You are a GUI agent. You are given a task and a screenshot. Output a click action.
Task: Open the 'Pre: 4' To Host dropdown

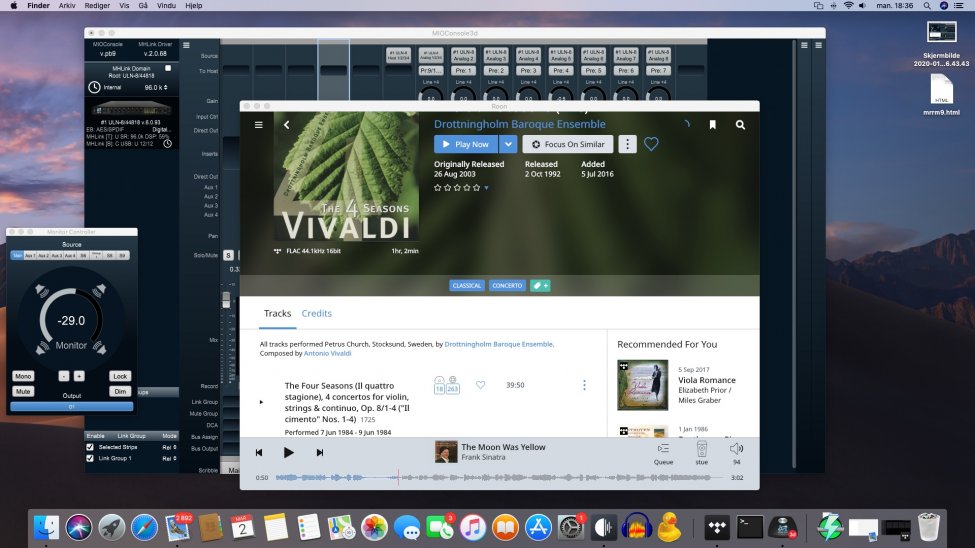pyautogui.click(x=561, y=70)
